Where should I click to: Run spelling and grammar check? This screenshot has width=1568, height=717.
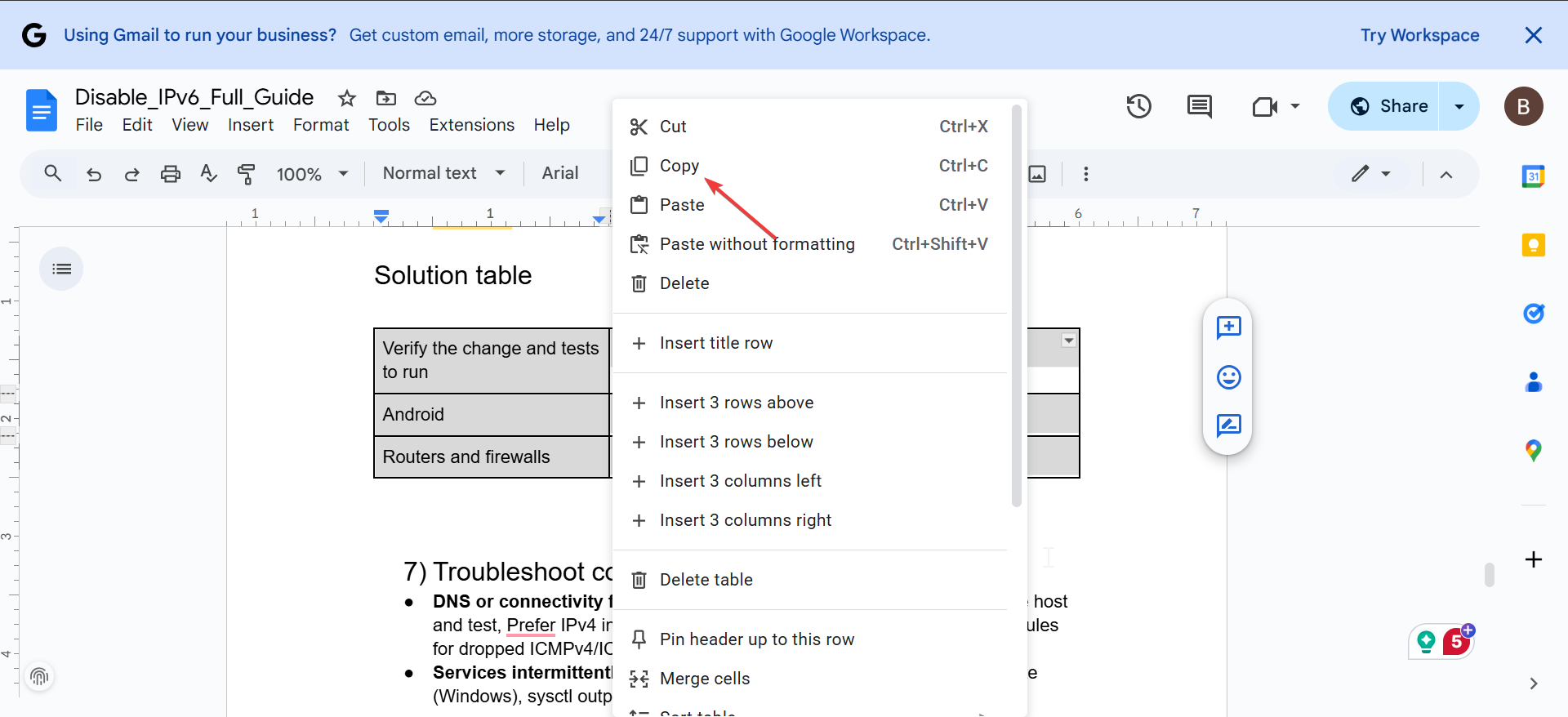[208, 173]
